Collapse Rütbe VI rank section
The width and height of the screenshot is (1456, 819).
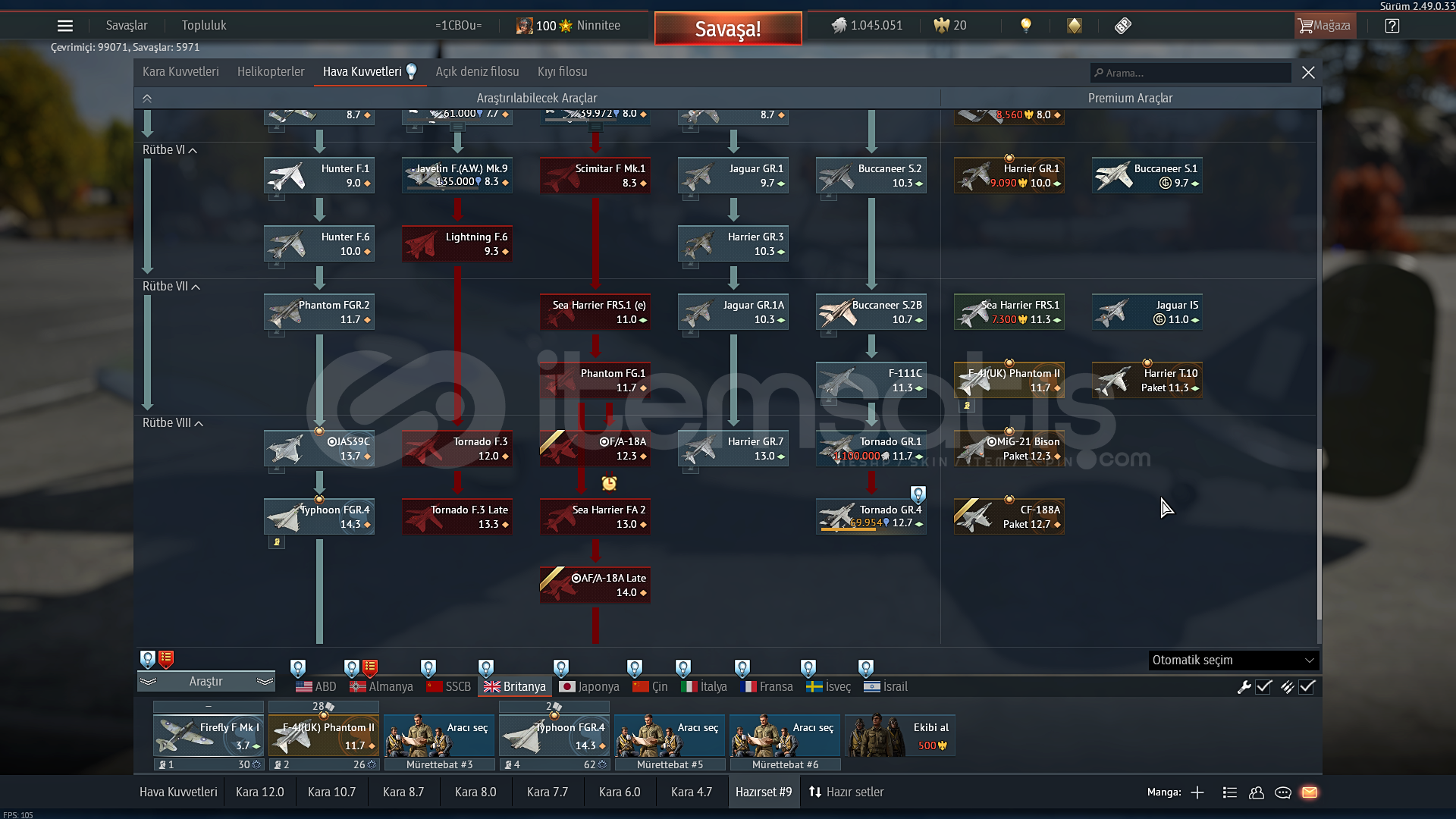click(x=170, y=150)
